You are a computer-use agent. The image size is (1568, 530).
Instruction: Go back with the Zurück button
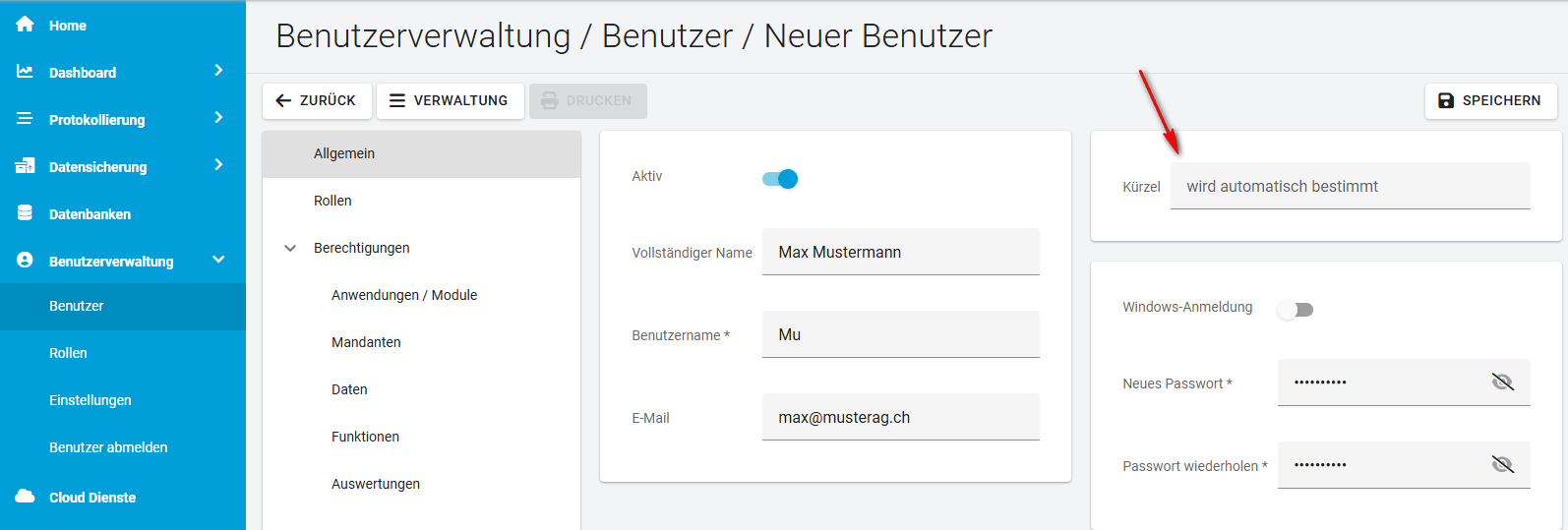(316, 100)
